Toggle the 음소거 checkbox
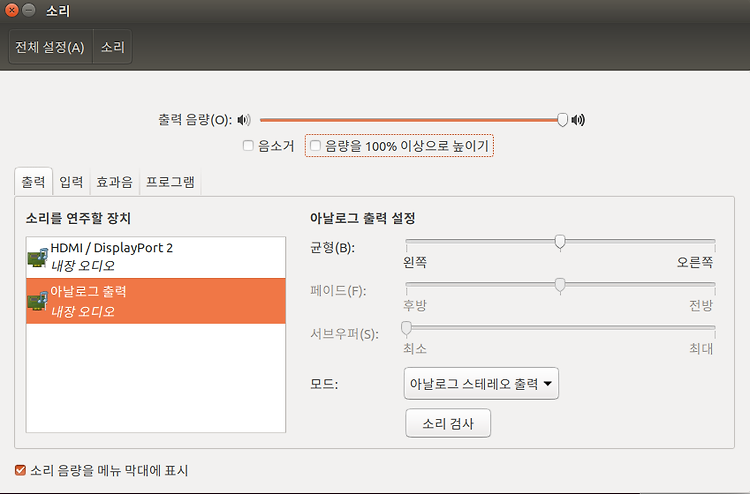Image resolution: width=750 pixels, height=494 pixels. click(248, 145)
